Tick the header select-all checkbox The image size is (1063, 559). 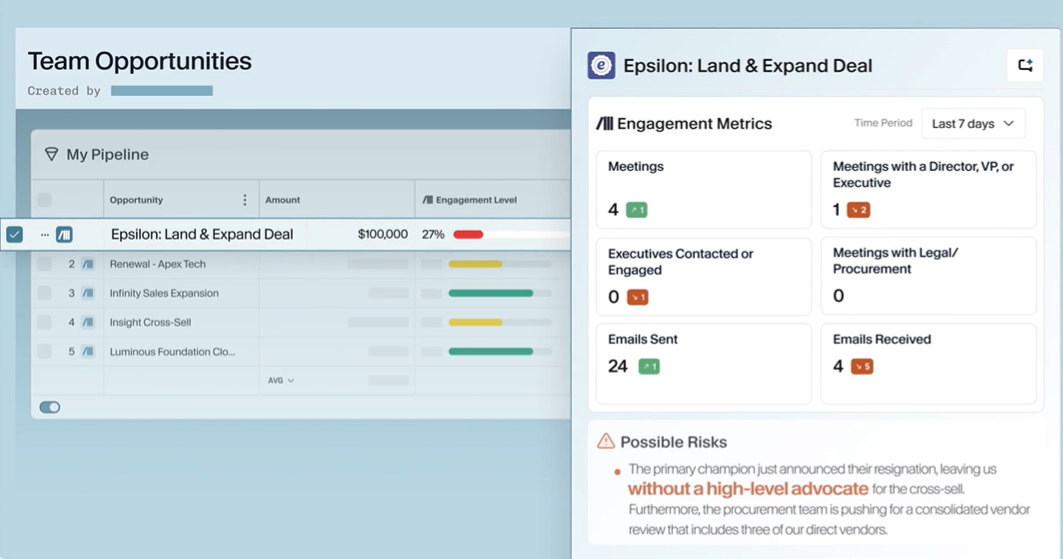point(44,200)
